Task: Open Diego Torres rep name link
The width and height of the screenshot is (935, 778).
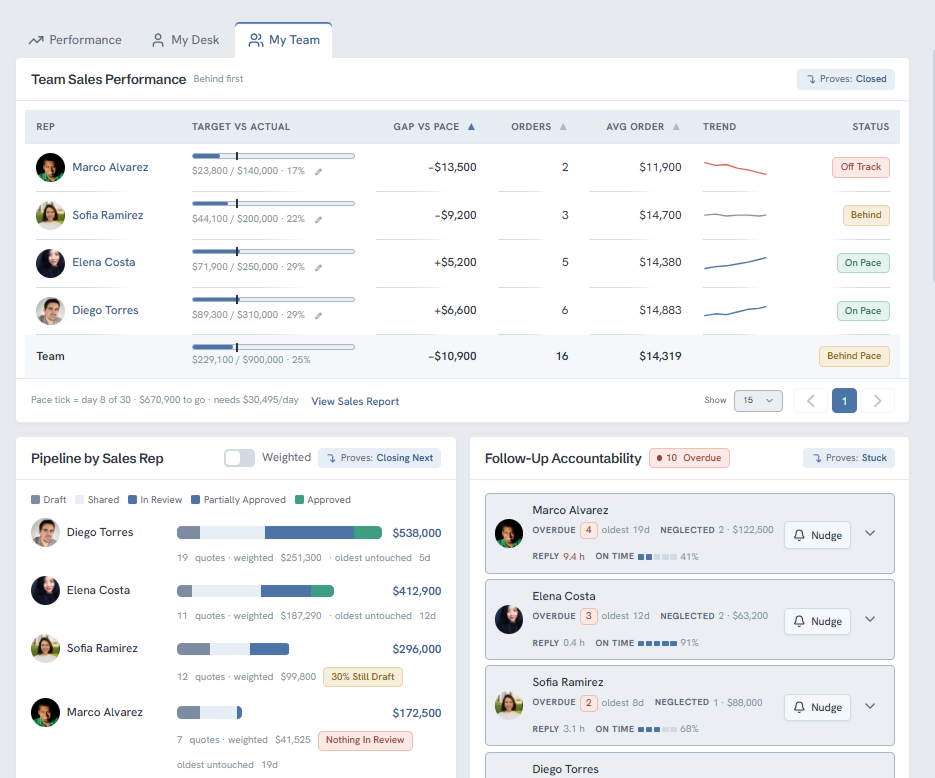Action: 105,311
